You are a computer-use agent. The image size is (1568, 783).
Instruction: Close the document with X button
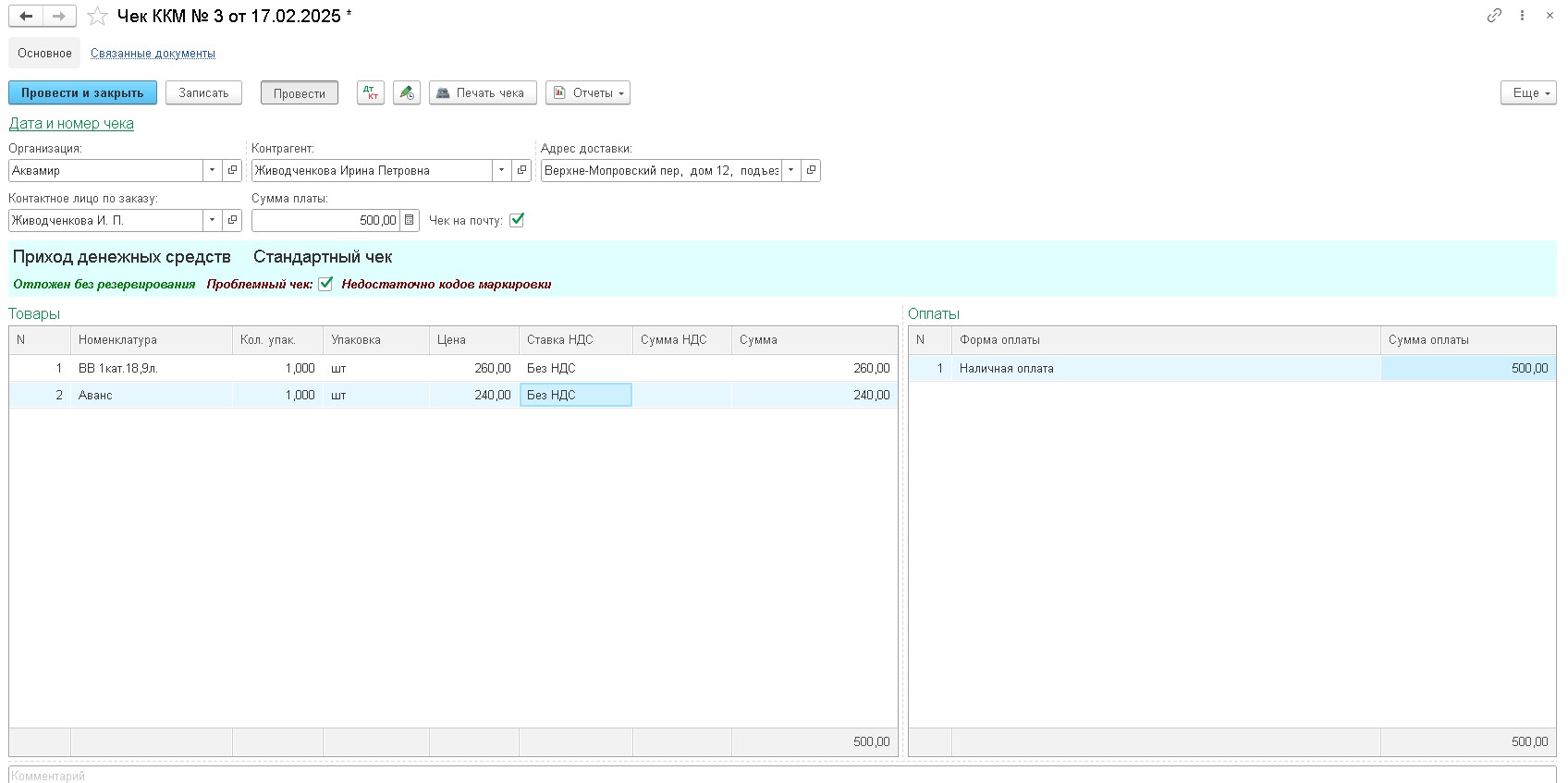click(x=1550, y=16)
